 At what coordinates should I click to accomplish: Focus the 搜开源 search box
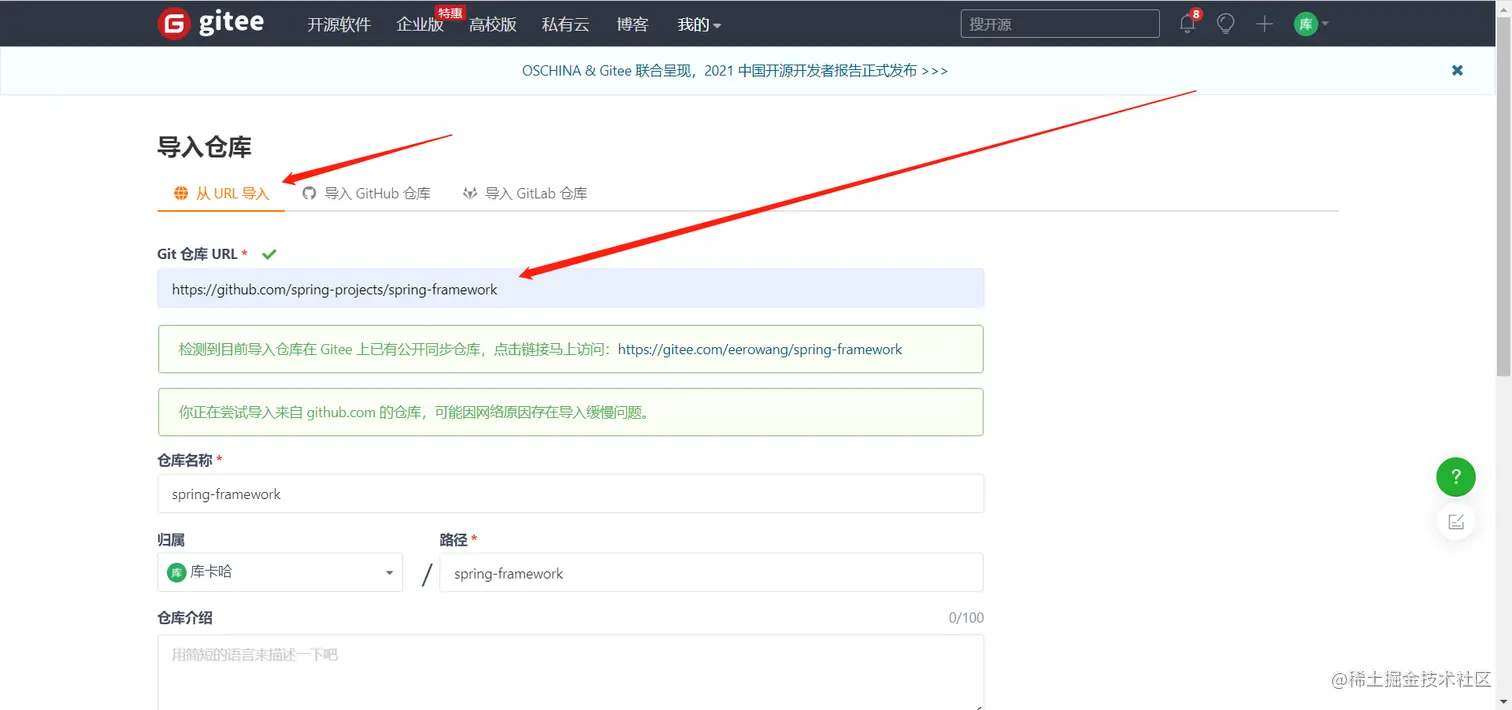click(1060, 24)
